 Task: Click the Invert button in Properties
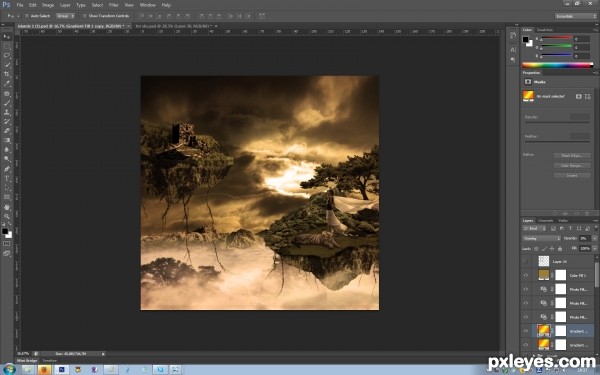point(572,176)
